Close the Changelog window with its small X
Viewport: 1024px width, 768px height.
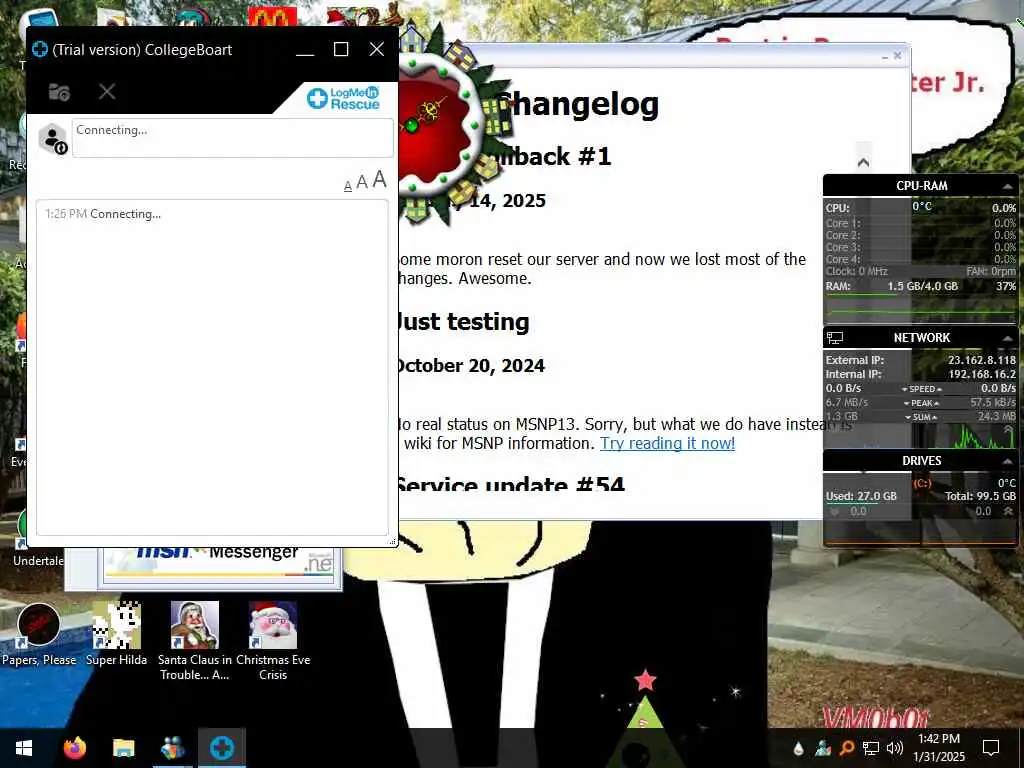tap(897, 56)
